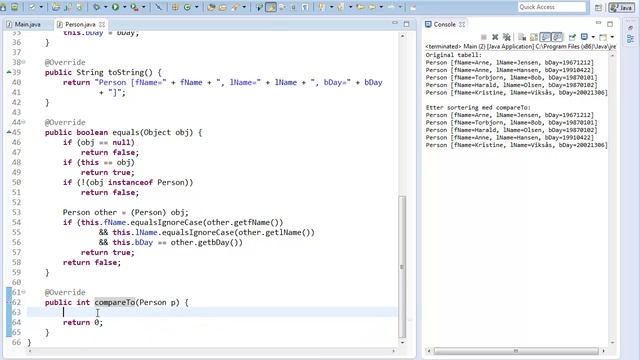Open Display Selected Console dropdown arrow
Image resolution: width=640 pixels, height=360 pixels.
(x=593, y=37)
